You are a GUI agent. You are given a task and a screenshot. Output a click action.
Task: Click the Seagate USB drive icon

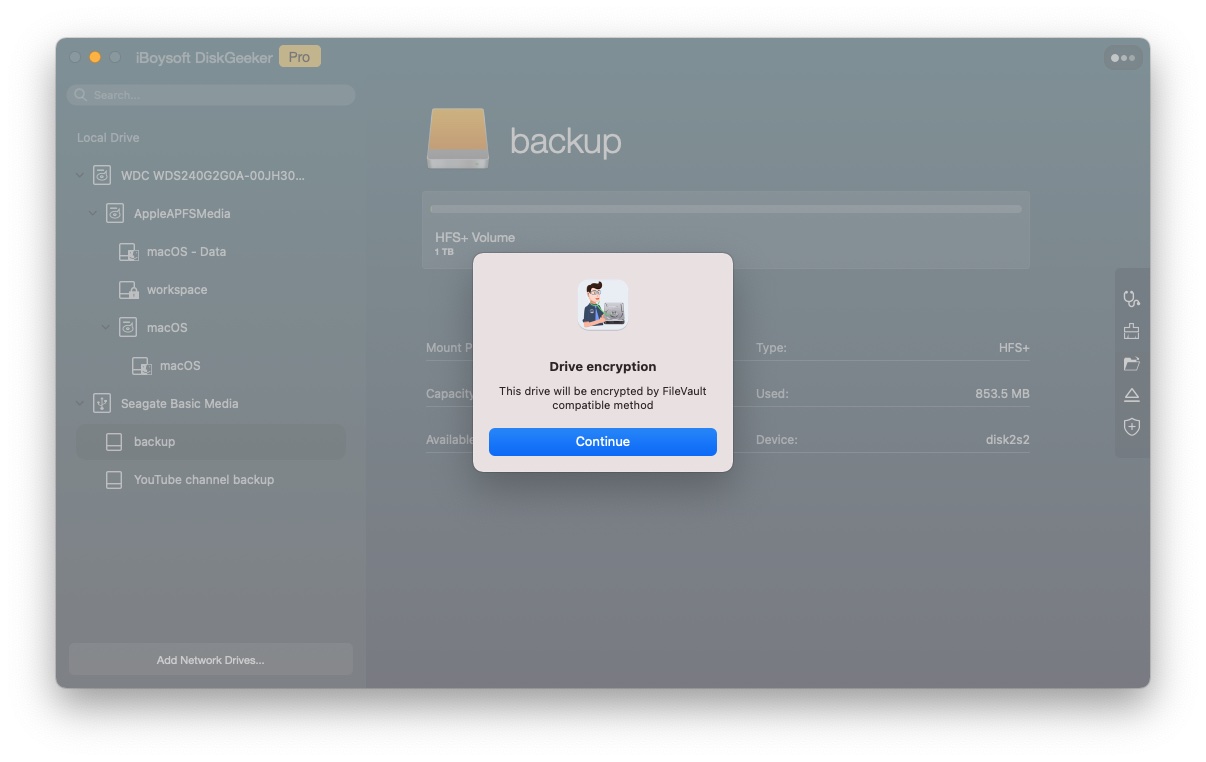101,403
